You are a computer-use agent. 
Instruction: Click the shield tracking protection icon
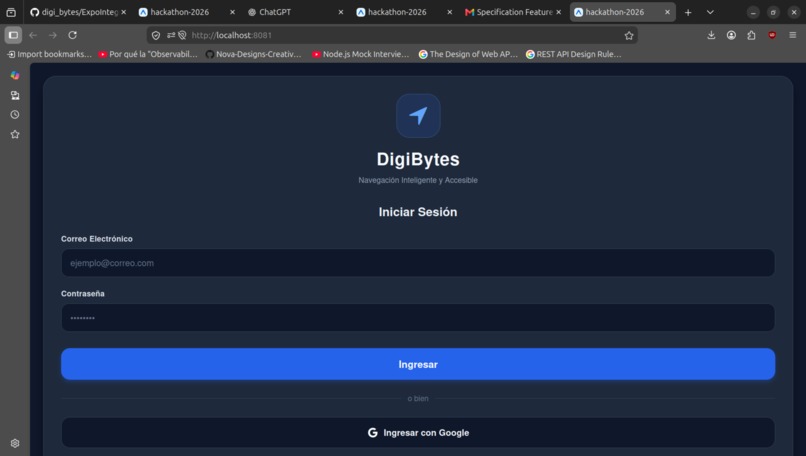tap(156, 35)
